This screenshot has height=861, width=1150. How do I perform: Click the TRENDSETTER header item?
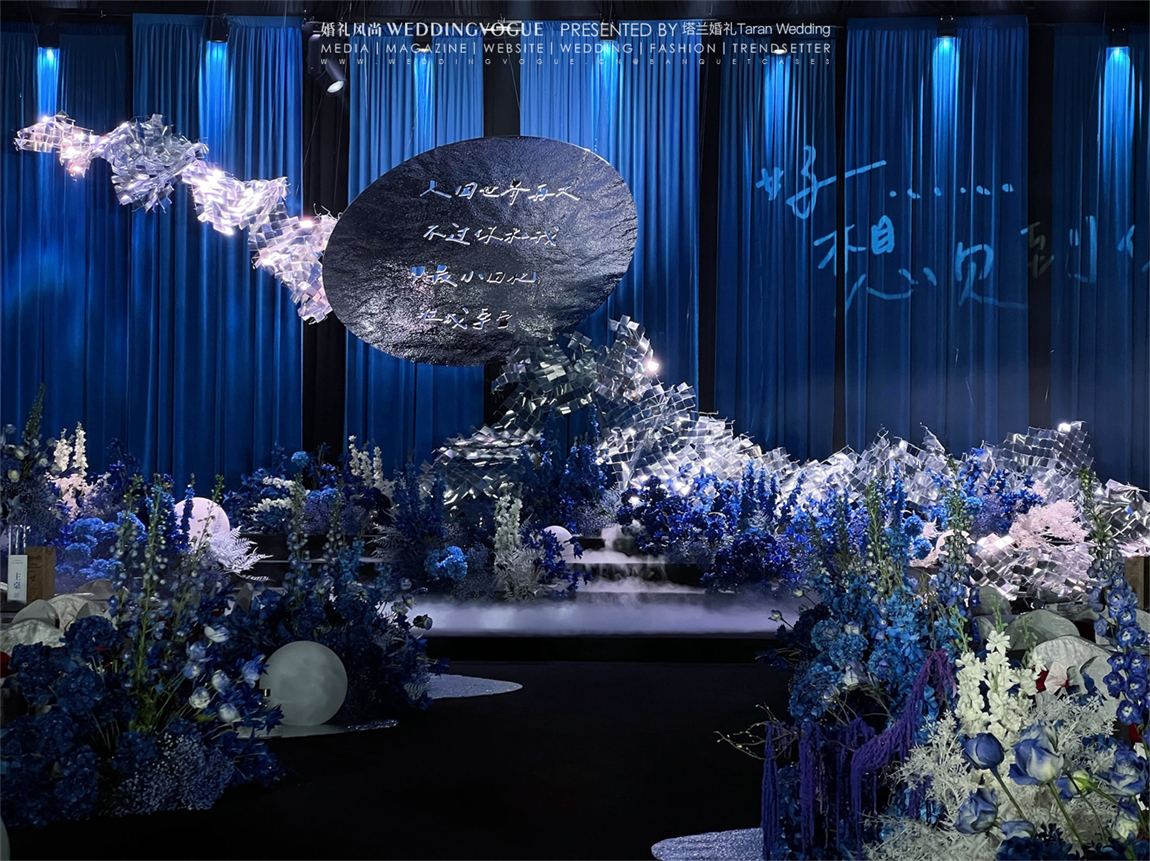pyautogui.click(x=781, y=47)
